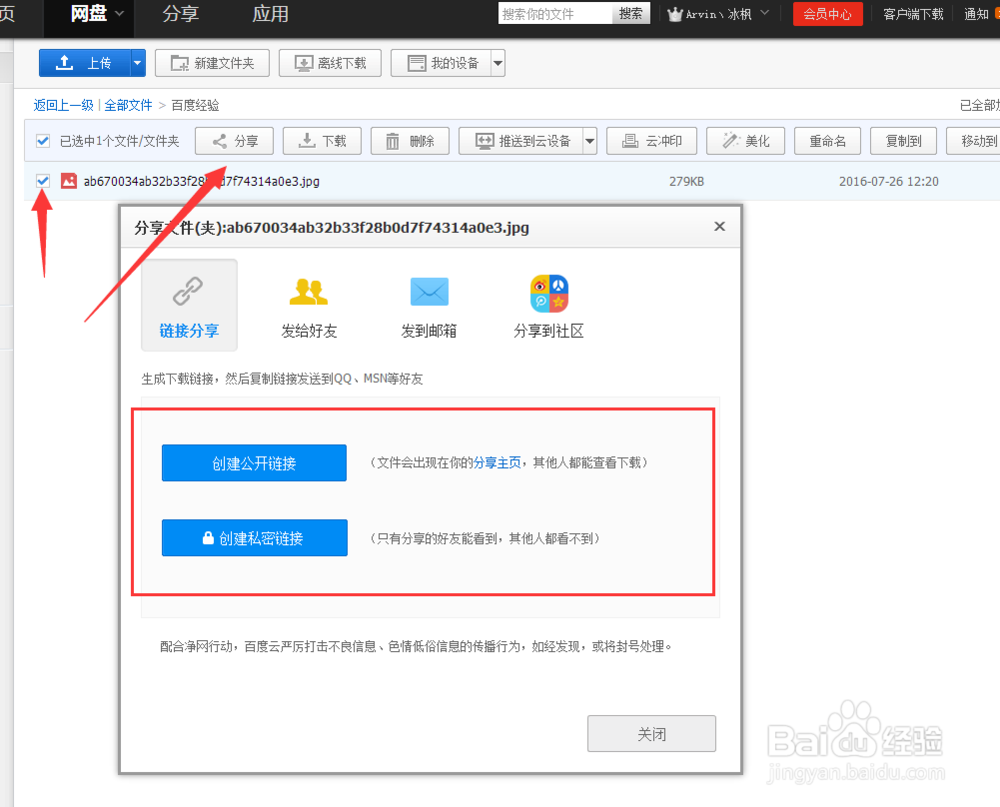This screenshot has width=1000, height=807.
Task: Click the 美化 beautify button
Action: coord(746,141)
